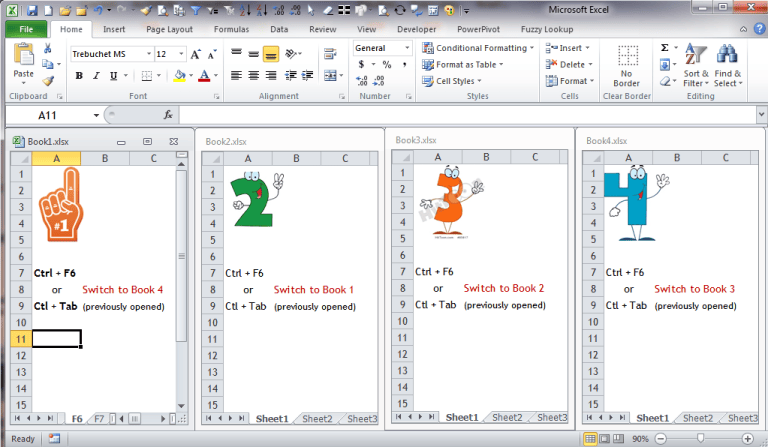The width and height of the screenshot is (768, 447).
Task: Expand the formula bar chevron
Action: pyautogui.click(x=761, y=115)
